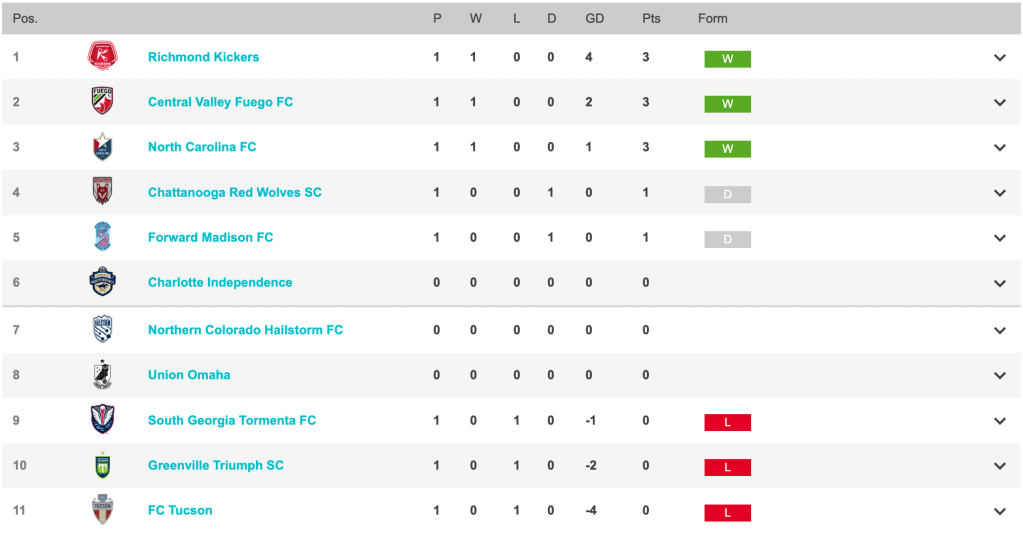Expand the FC Tucson row chevron
The image size is (1023, 549).
point(1000,511)
